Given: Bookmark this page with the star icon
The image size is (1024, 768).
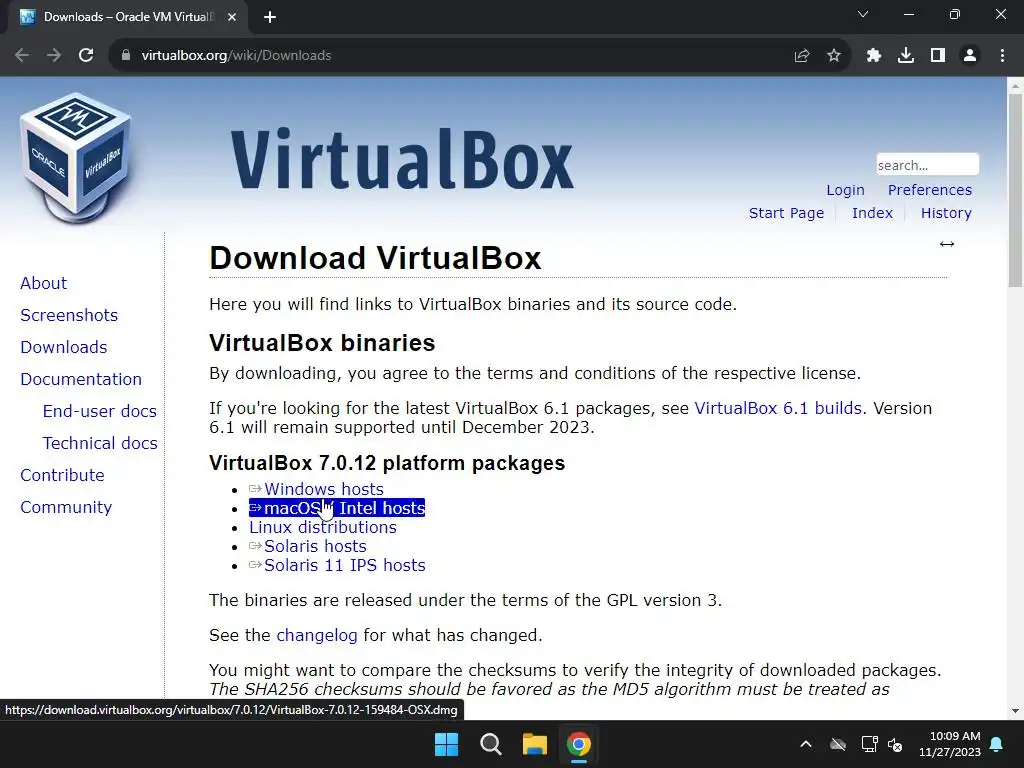Looking at the screenshot, I should click(834, 56).
